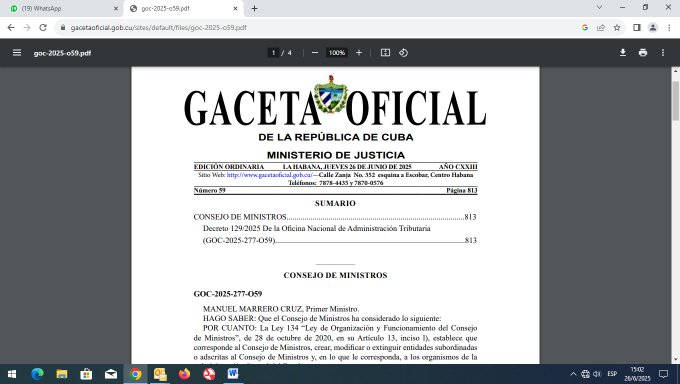Open File Explorer from taskbar
Screen dimensions: 680x384
tap(62, 374)
